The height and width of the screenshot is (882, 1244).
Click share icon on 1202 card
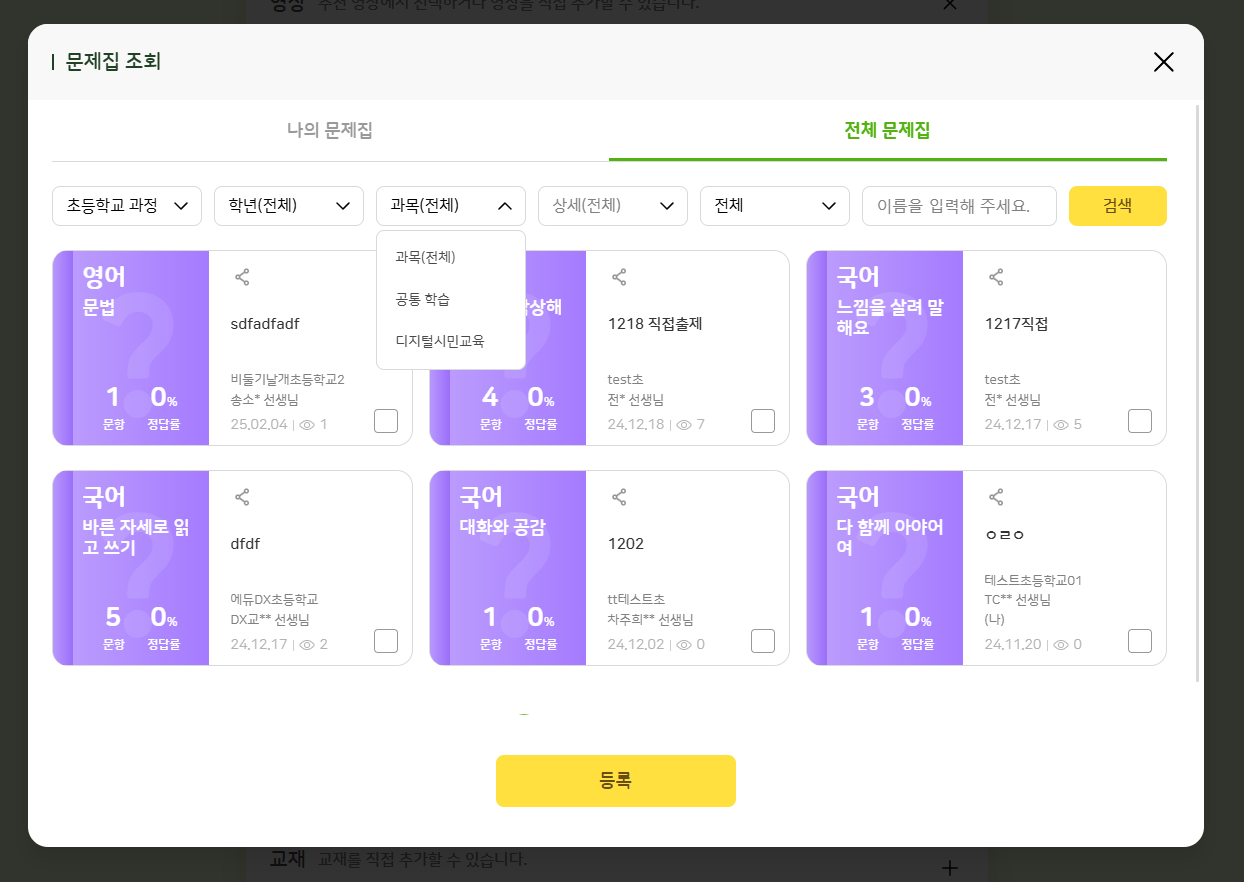619,497
